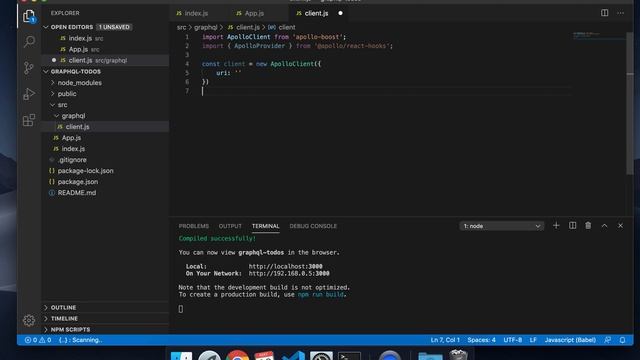
Task: Click the editor minimap
Action: tap(598, 36)
